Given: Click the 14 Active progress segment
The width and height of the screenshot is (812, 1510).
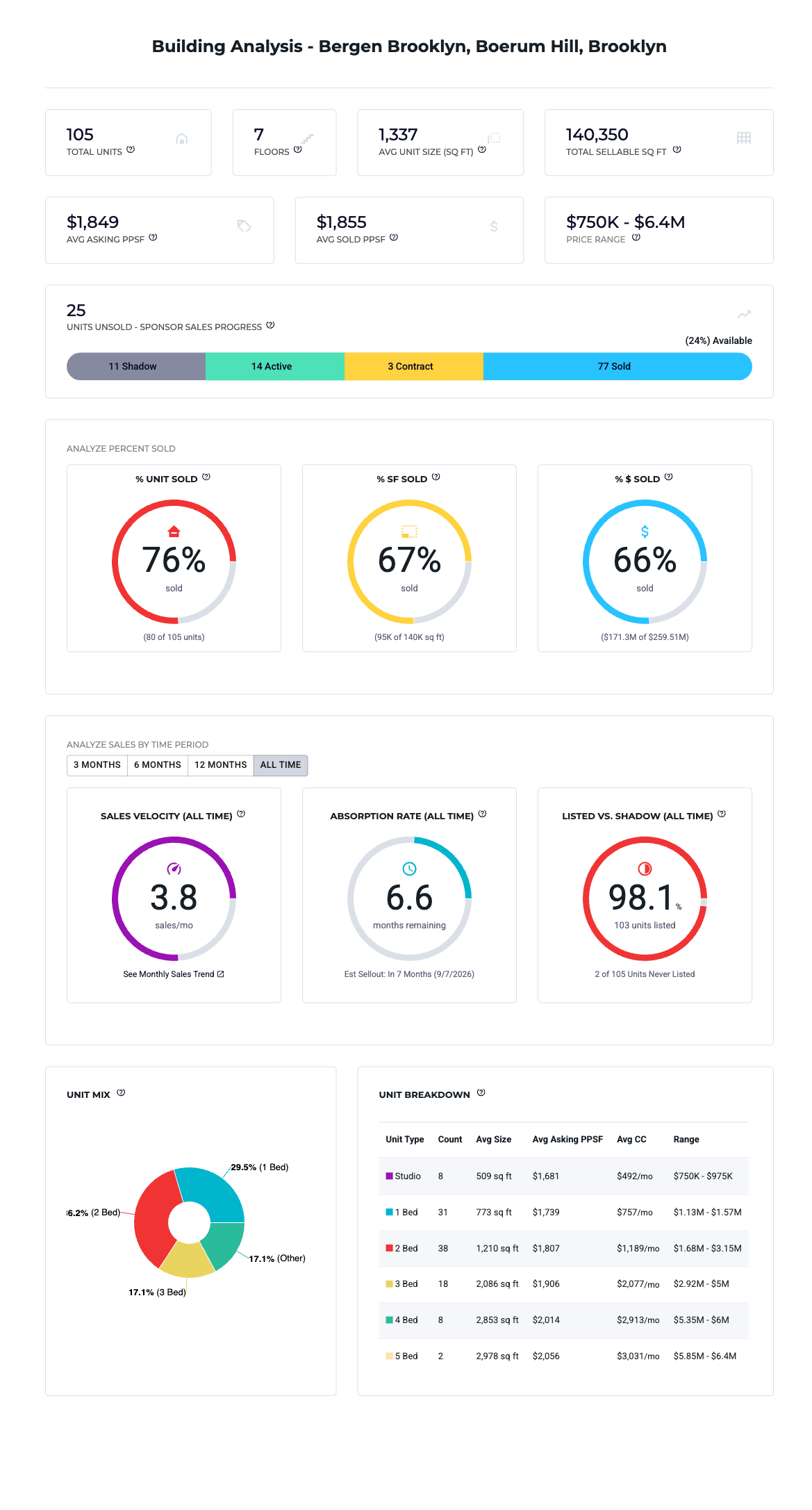Looking at the screenshot, I should click(x=275, y=366).
